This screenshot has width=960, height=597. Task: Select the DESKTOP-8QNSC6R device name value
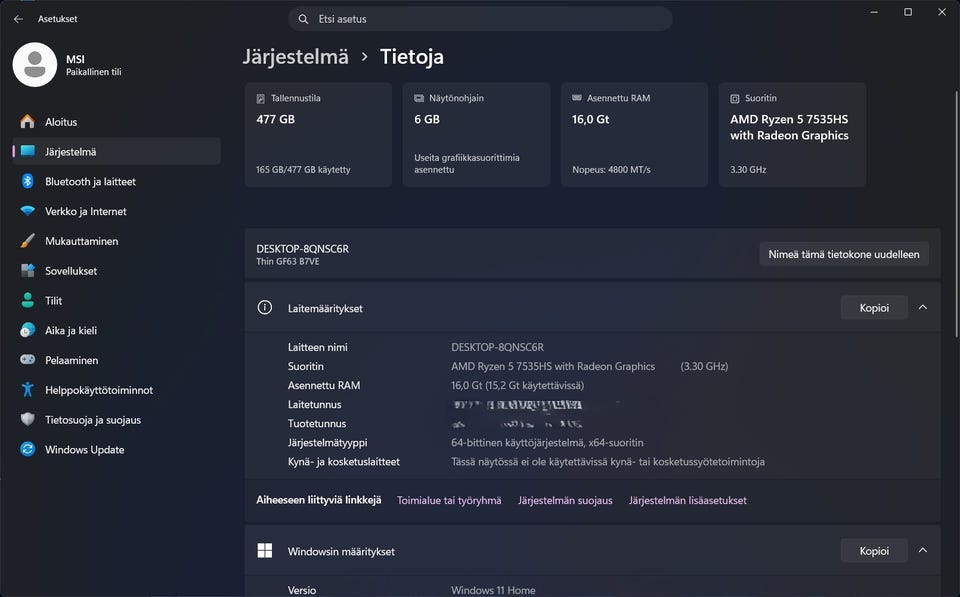[497, 347]
